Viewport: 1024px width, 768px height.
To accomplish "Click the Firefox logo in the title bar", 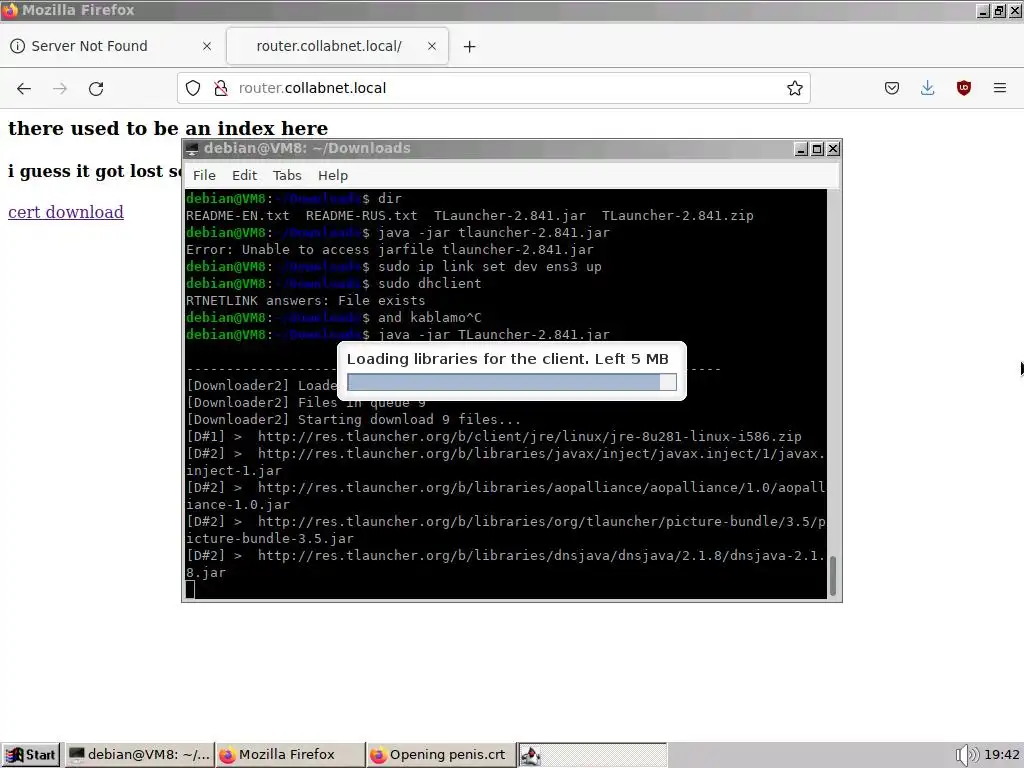I will click(x=10, y=10).
